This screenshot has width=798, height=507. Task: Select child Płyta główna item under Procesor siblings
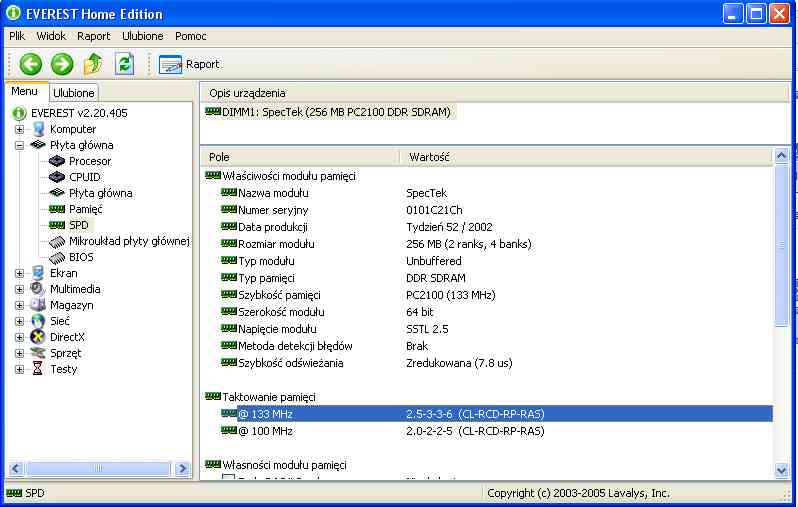coord(101,193)
